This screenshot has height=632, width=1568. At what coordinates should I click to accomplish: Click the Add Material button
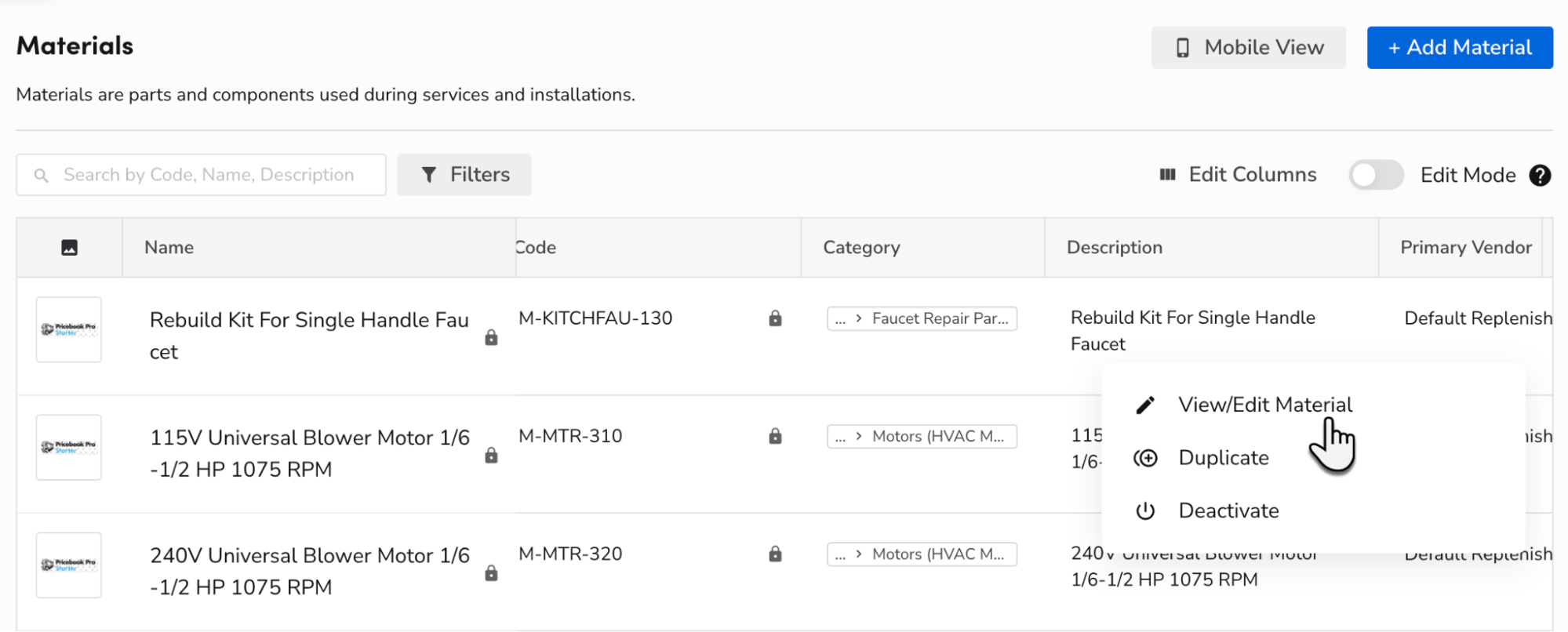click(x=1460, y=47)
